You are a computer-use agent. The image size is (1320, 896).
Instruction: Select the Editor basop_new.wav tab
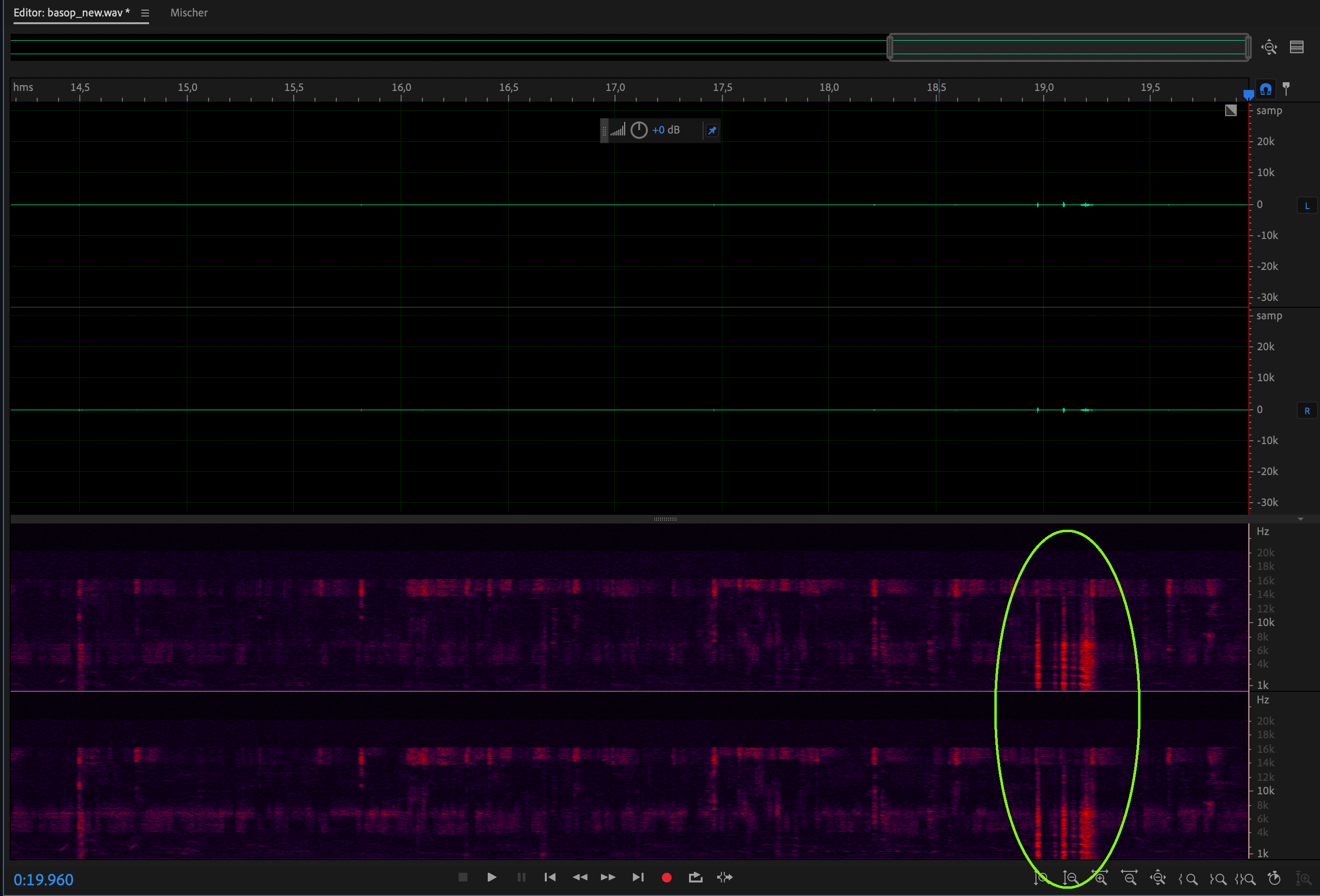tap(72, 13)
